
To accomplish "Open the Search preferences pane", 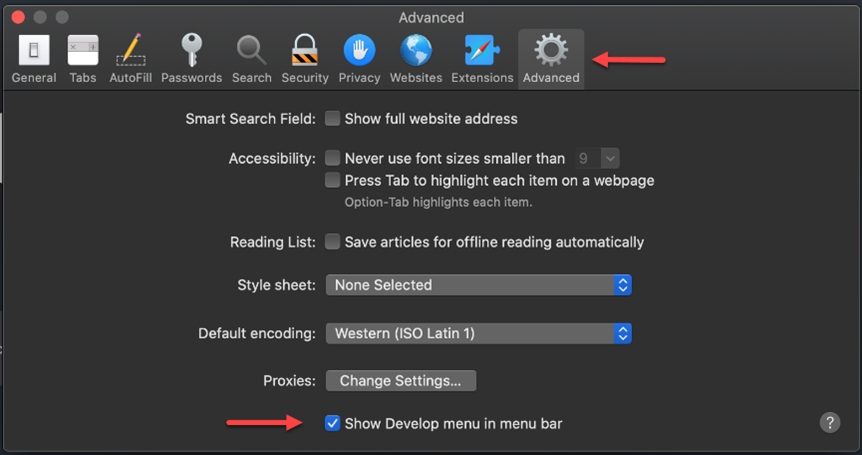I will (x=252, y=59).
